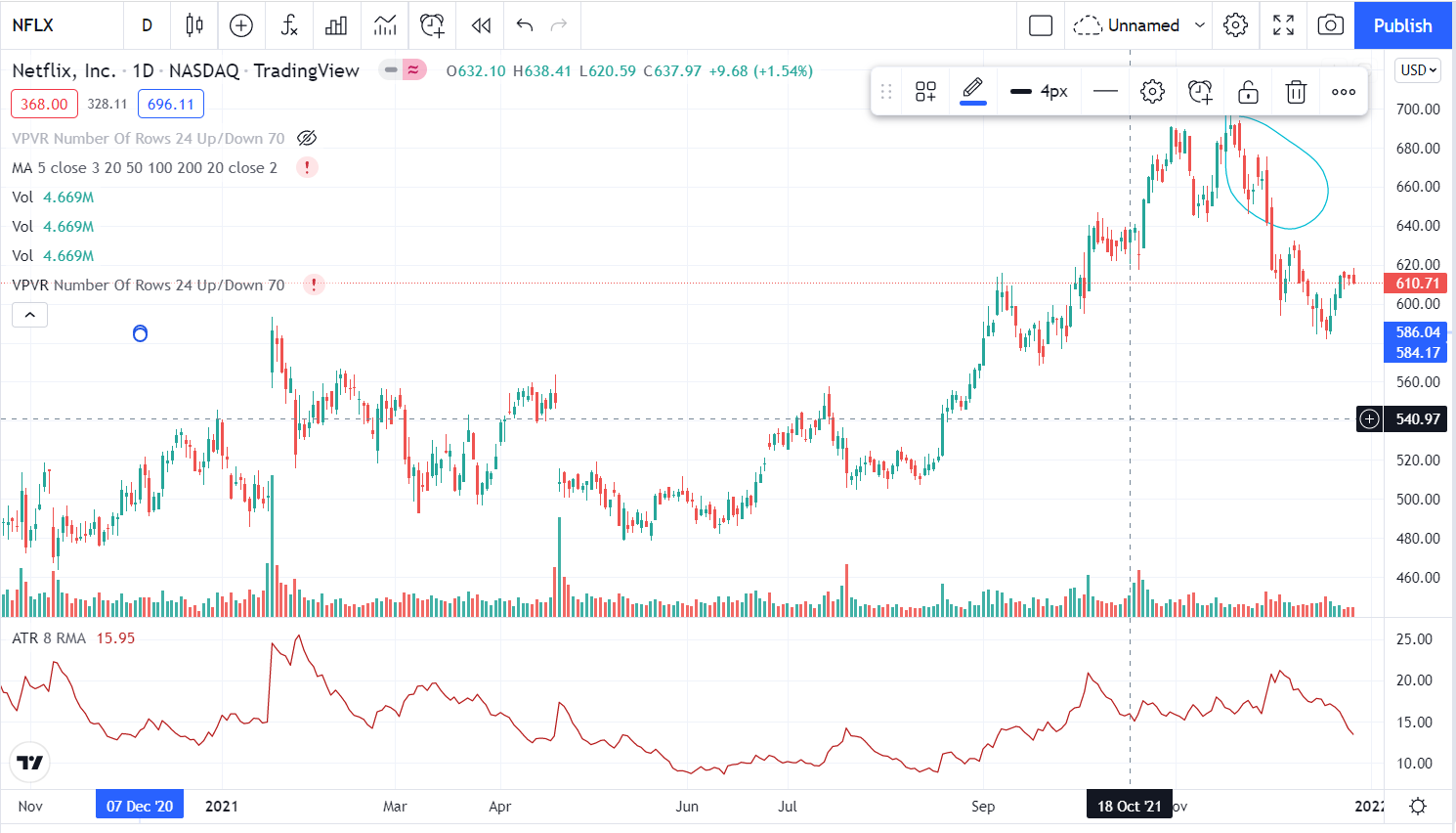Enter fullscreen mode
Image resolution: width=1456 pixels, height=833 pixels.
[x=1283, y=25]
